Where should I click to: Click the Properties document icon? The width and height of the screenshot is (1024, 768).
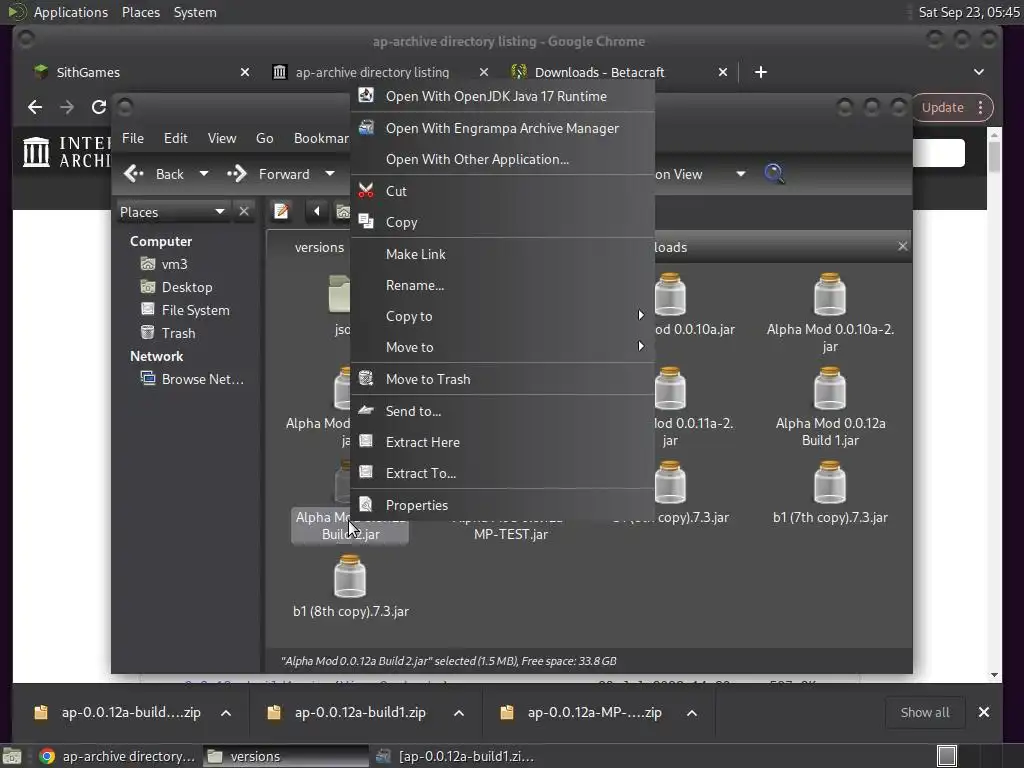point(366,504)
